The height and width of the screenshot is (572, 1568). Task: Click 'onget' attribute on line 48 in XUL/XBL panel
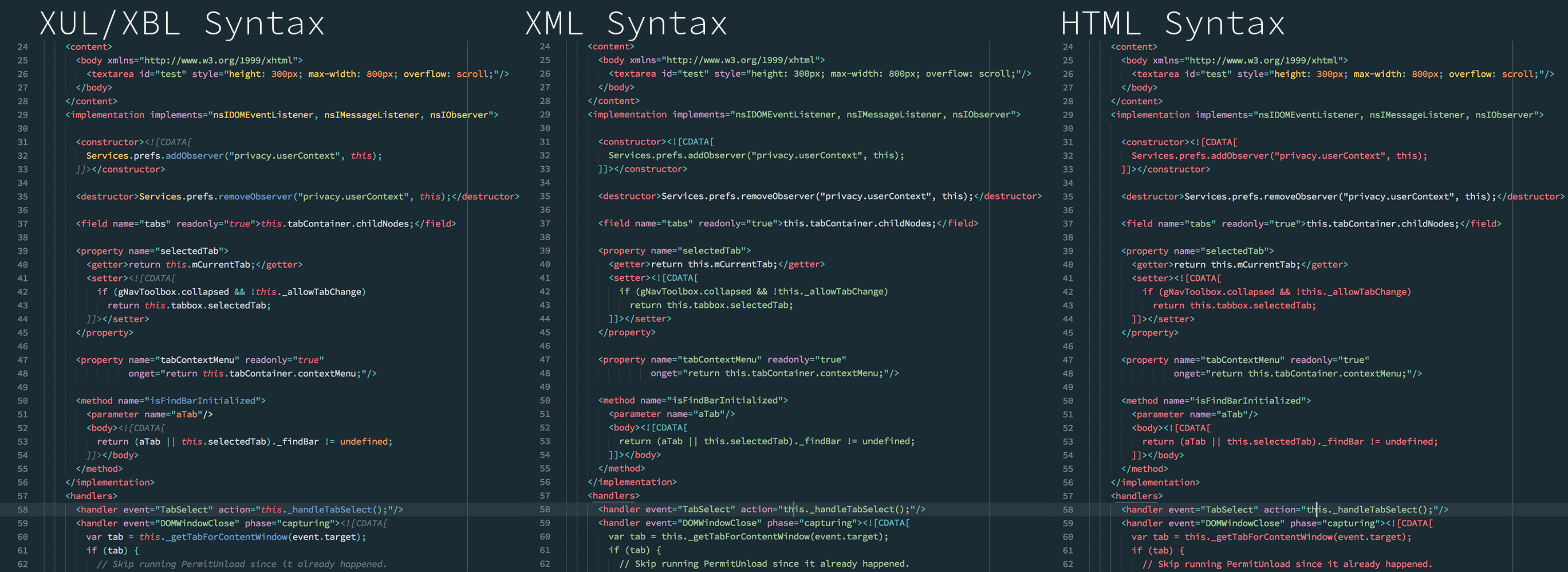click(141, 374)
